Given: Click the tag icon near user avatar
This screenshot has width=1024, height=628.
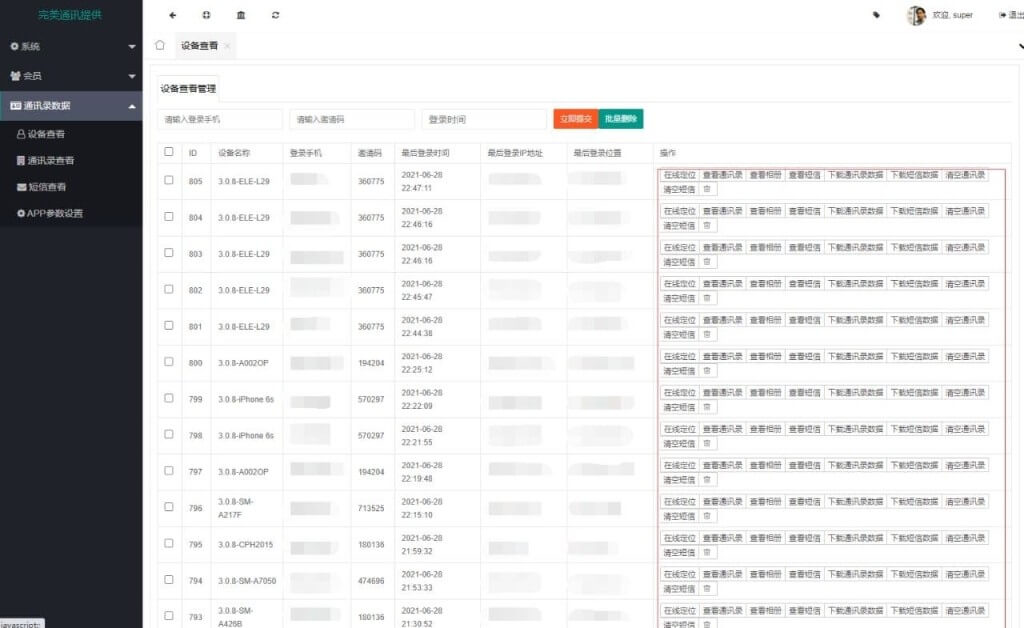Looking at the screenshot, I should [x=876, y=15].
